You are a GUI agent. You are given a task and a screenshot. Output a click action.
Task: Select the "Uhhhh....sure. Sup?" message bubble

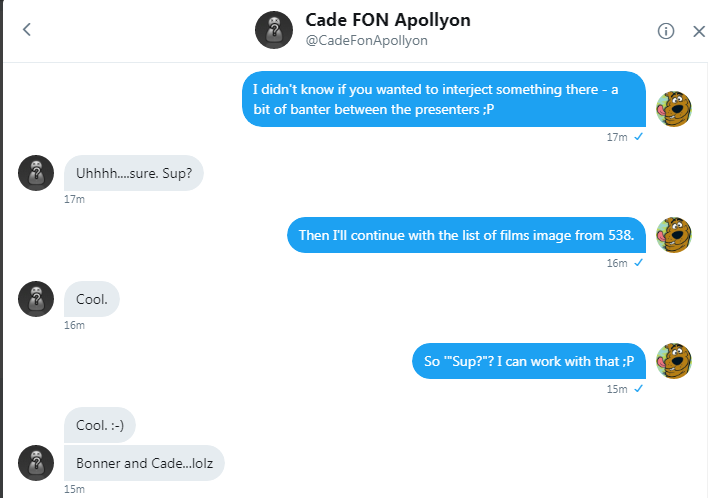(x=134, y=173)
